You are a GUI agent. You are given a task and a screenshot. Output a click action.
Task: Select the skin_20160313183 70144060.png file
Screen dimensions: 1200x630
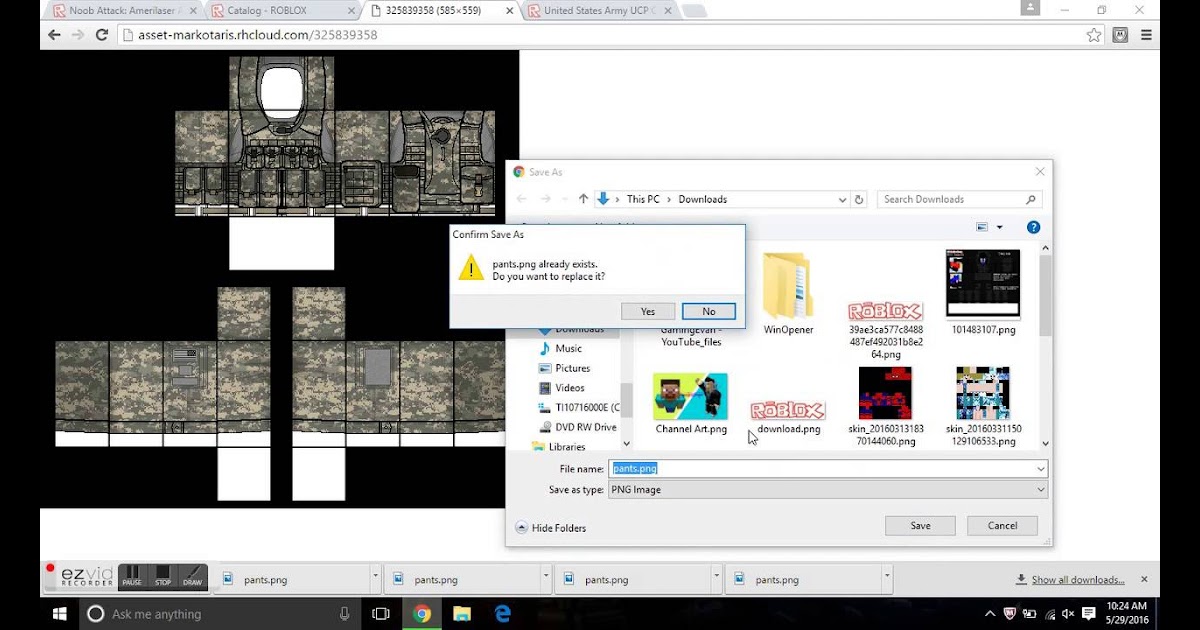point(886,405)
